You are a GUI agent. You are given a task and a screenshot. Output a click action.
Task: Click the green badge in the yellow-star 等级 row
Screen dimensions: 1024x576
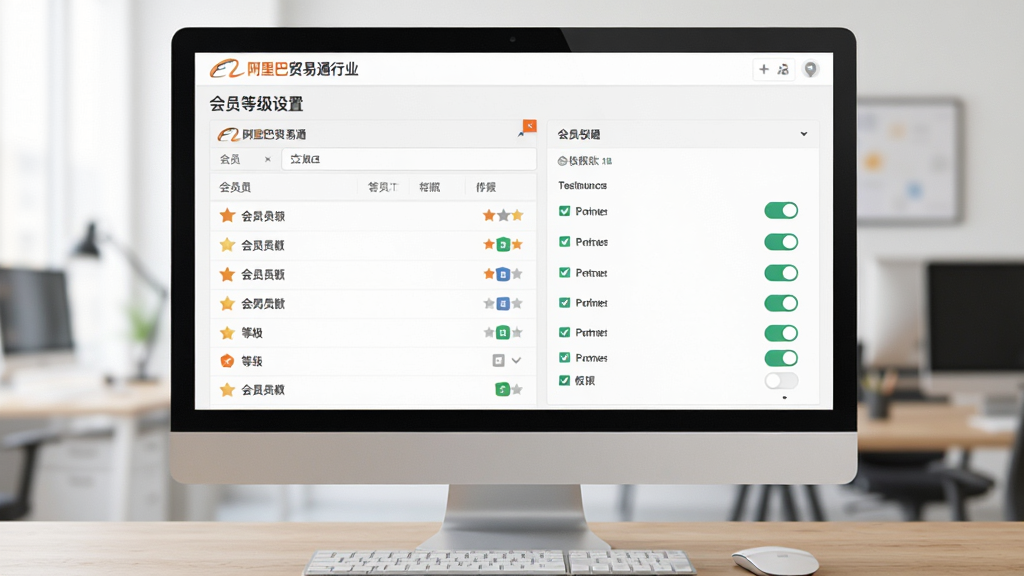[503, 332]
